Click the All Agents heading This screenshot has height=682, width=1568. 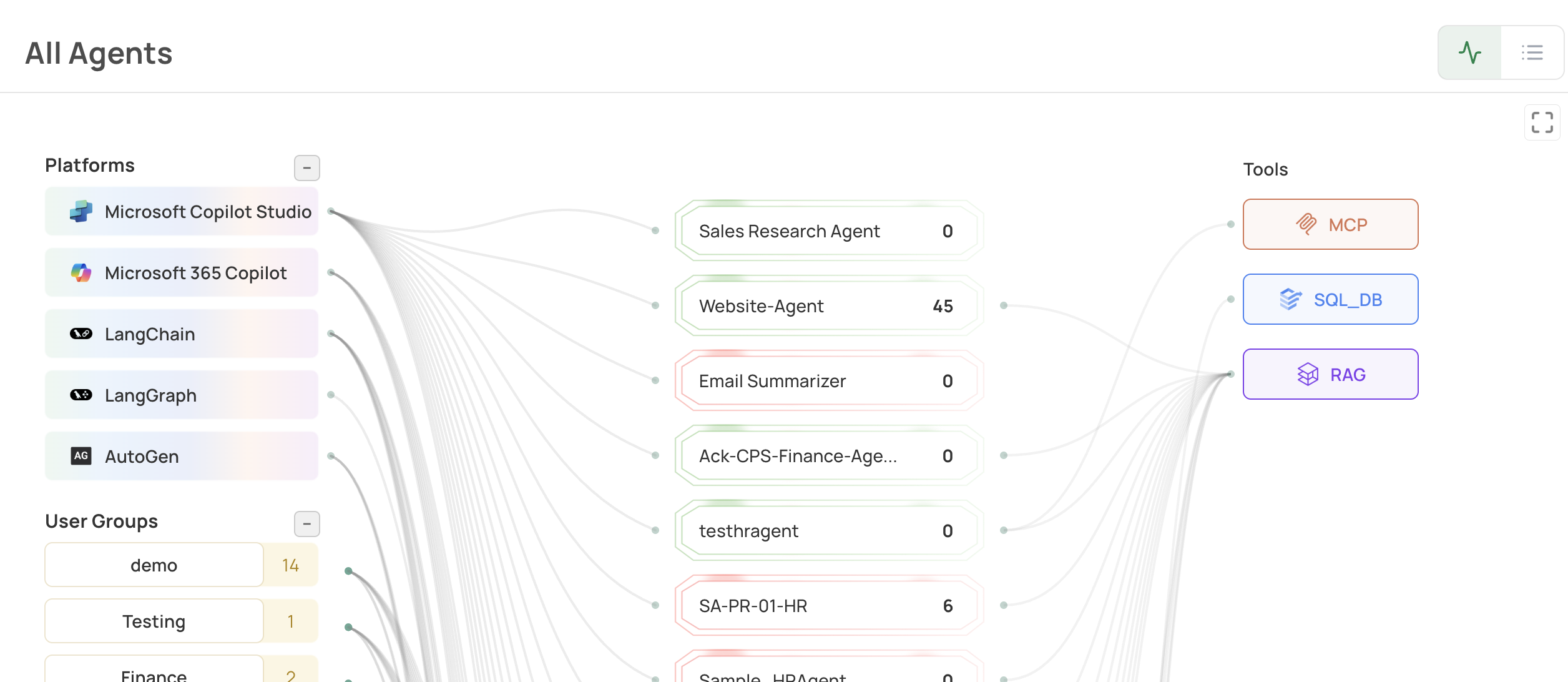tap(99, 53)
